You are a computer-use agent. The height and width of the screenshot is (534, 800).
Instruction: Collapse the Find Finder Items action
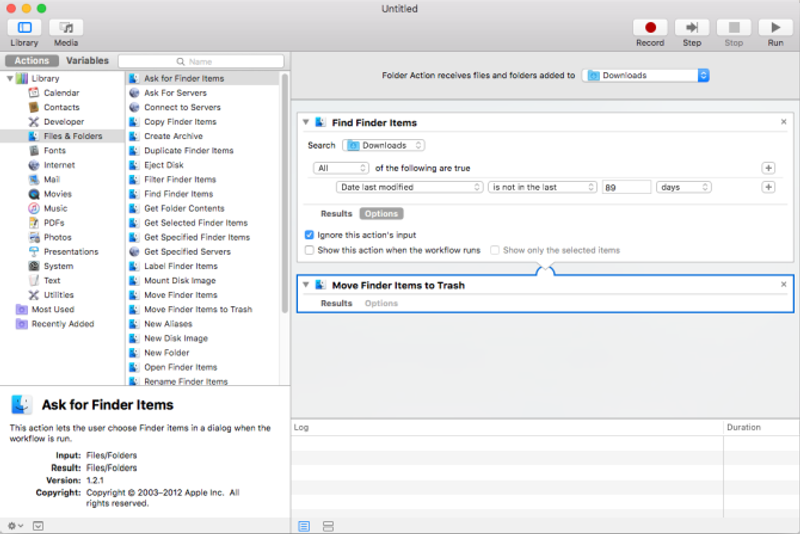pyautogui.click(x=306, y=122)
